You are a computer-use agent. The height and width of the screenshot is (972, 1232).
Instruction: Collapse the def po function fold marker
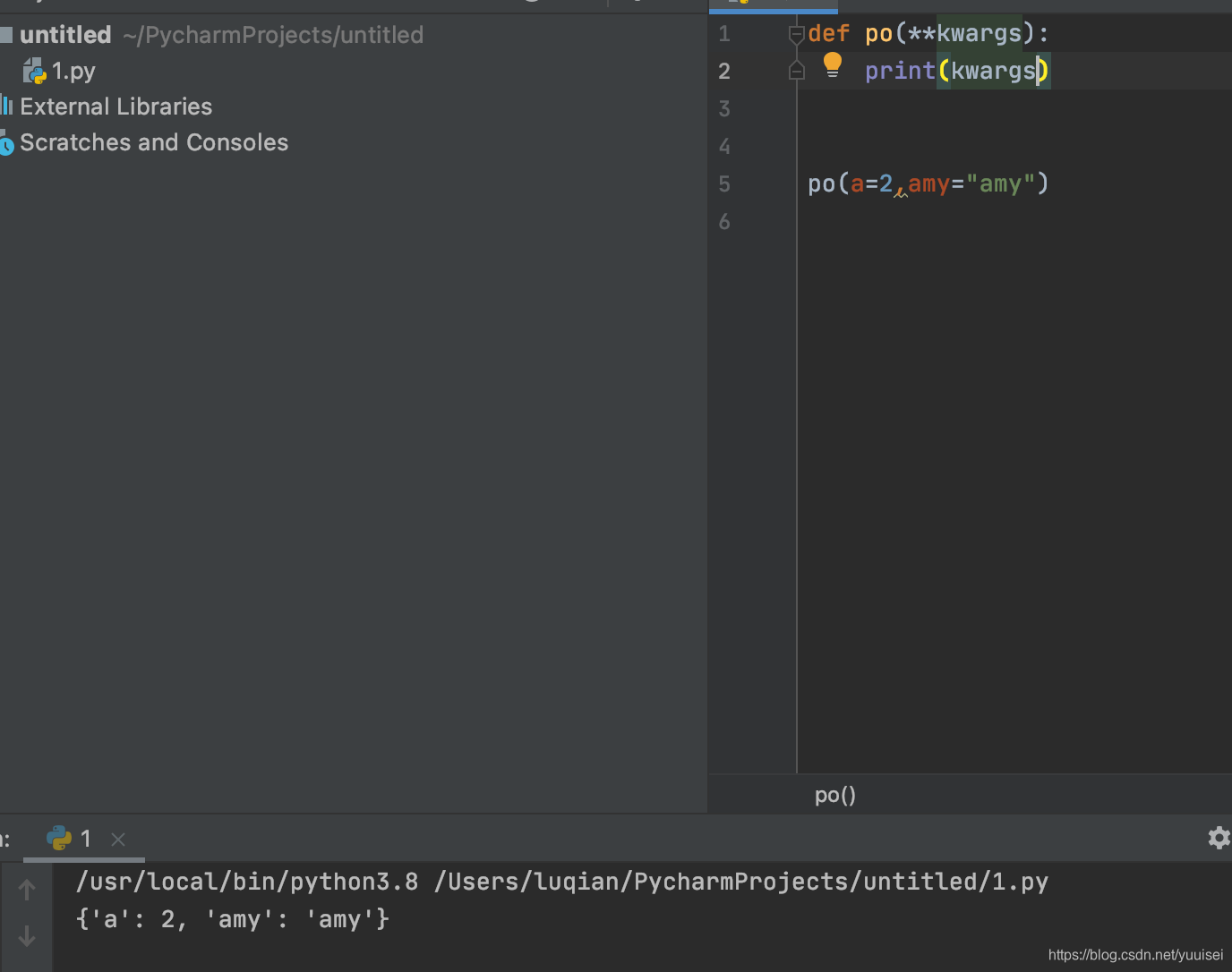pos(796,35)
